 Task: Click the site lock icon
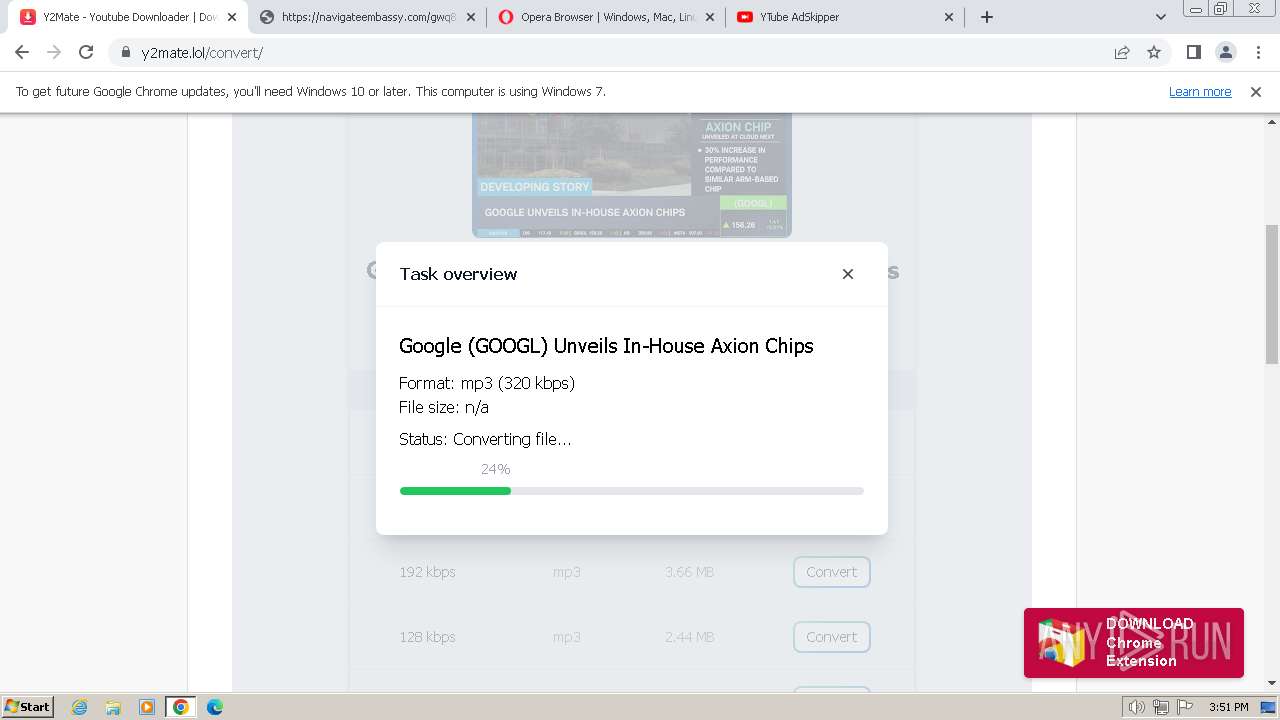click(126, 53)
